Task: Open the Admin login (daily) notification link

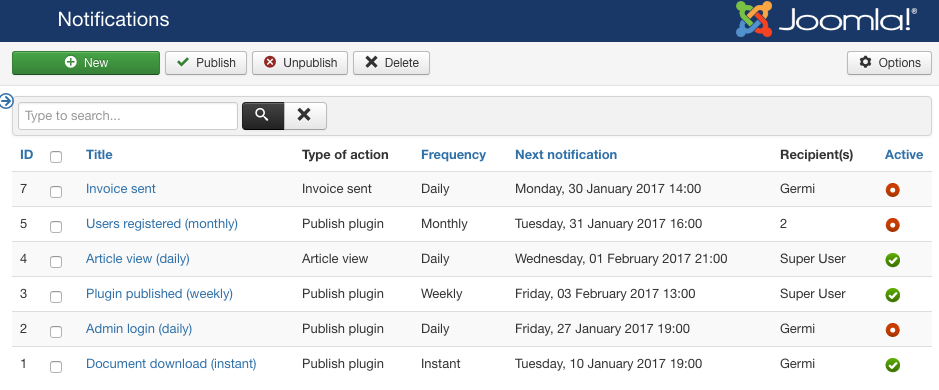Action: pos(139,329)
